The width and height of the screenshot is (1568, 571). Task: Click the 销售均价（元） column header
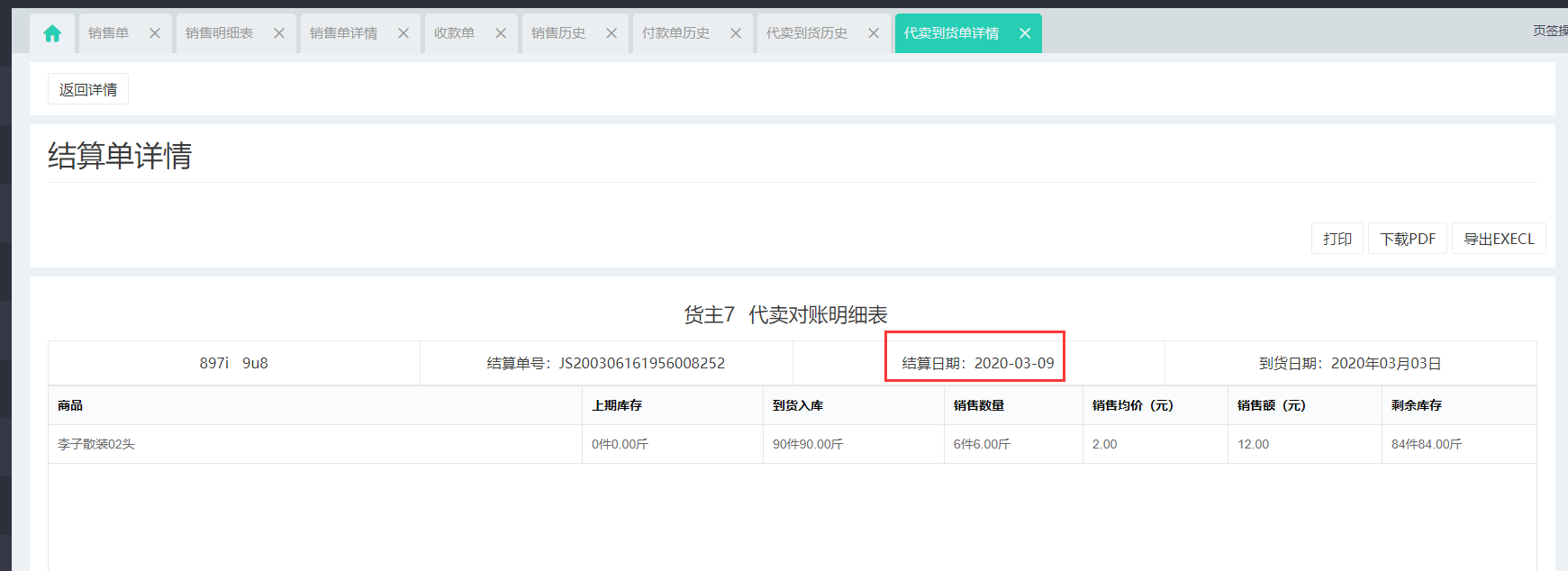point(1156,405)
